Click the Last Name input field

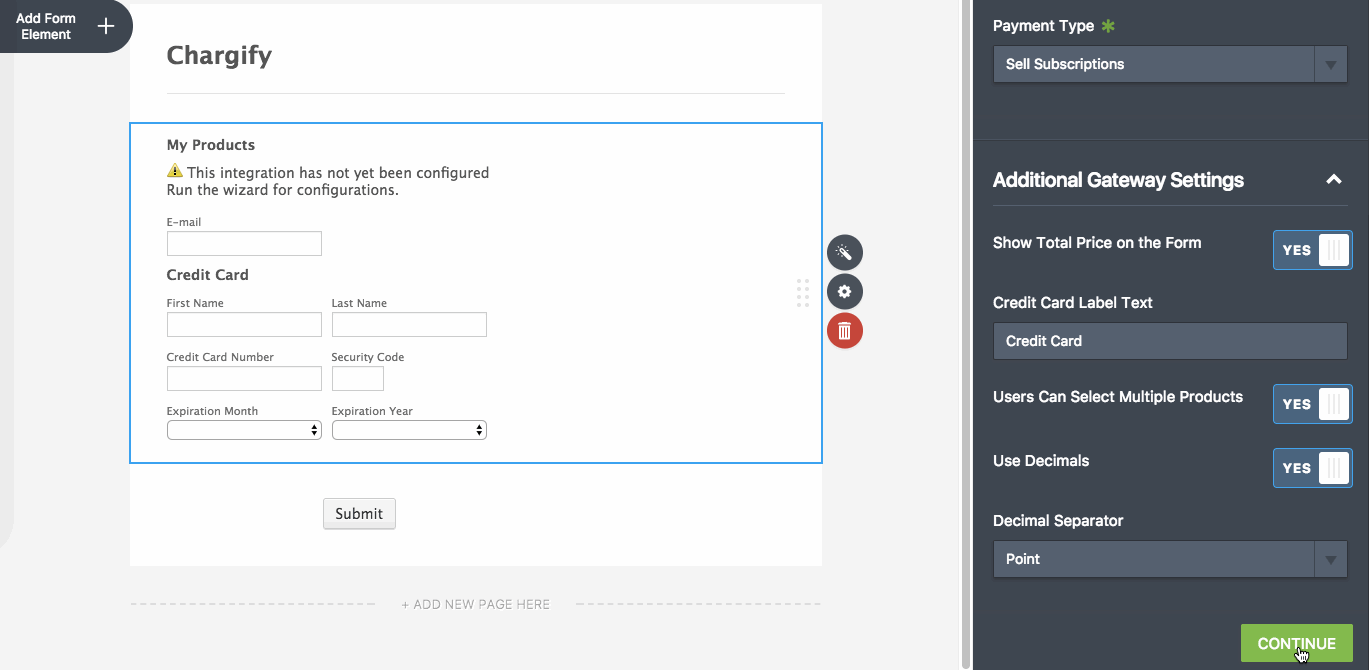409,324
